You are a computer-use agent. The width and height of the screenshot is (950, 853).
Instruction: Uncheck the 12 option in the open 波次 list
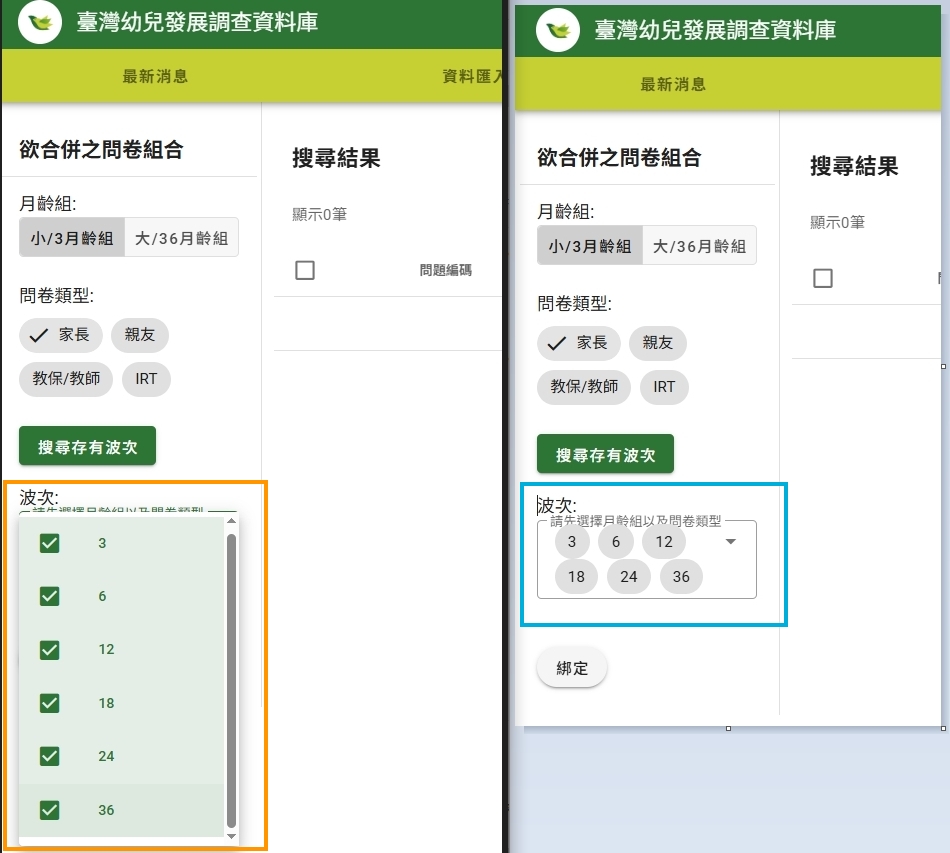coord(49,650)
